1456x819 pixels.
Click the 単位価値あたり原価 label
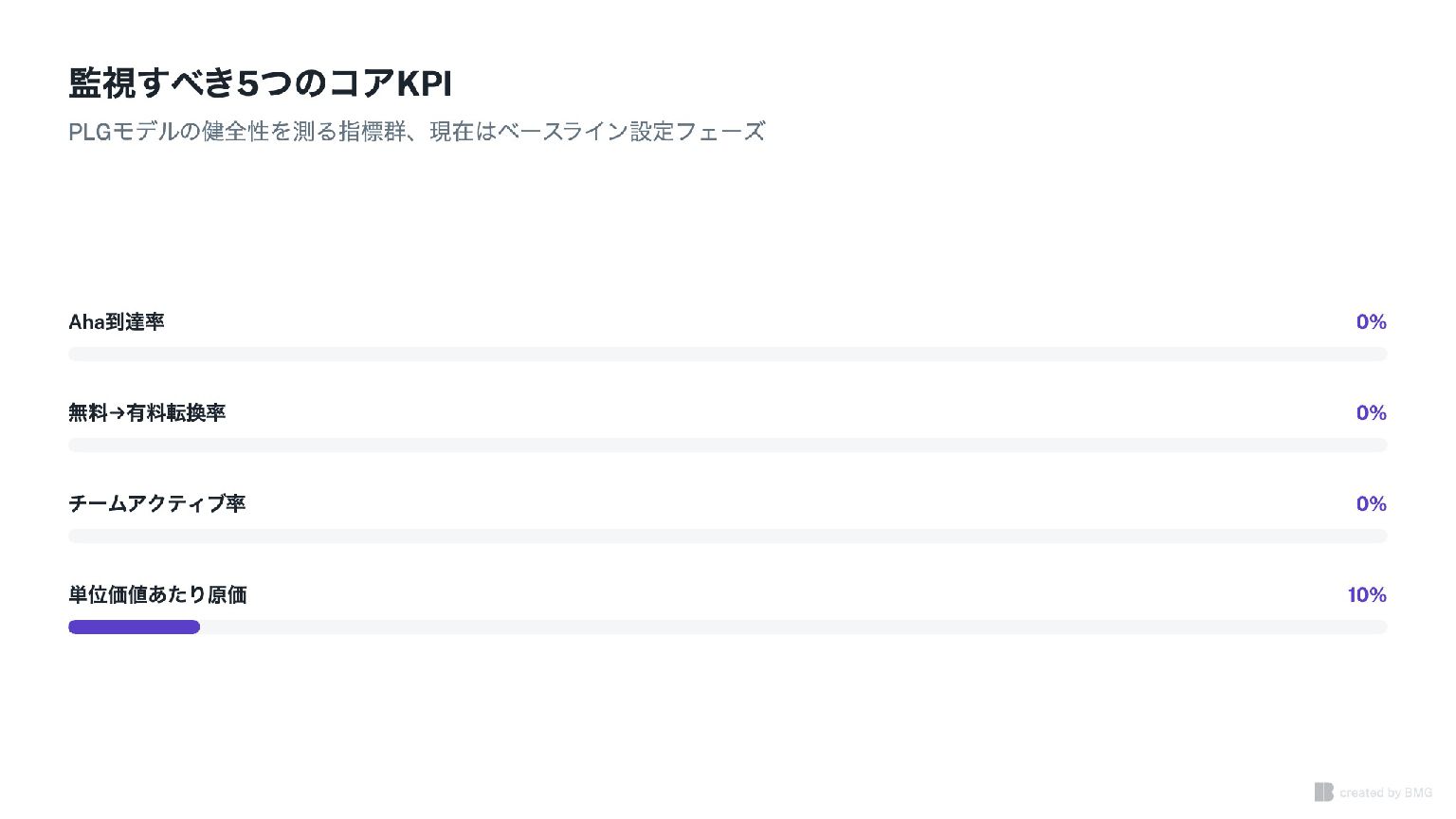pyautogui.click(x=157, y=594)
